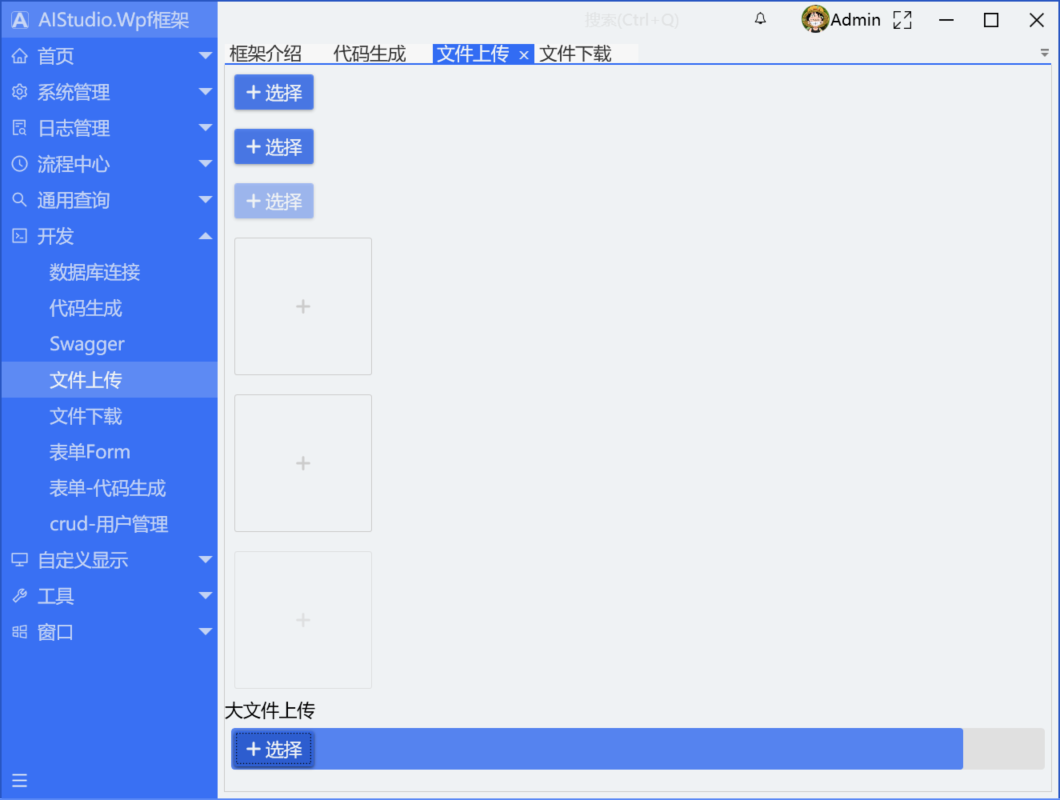The height and width of the screenshot is (800, 1060).
Task: Expand the 工具 menu arrow
Action: 206,595
